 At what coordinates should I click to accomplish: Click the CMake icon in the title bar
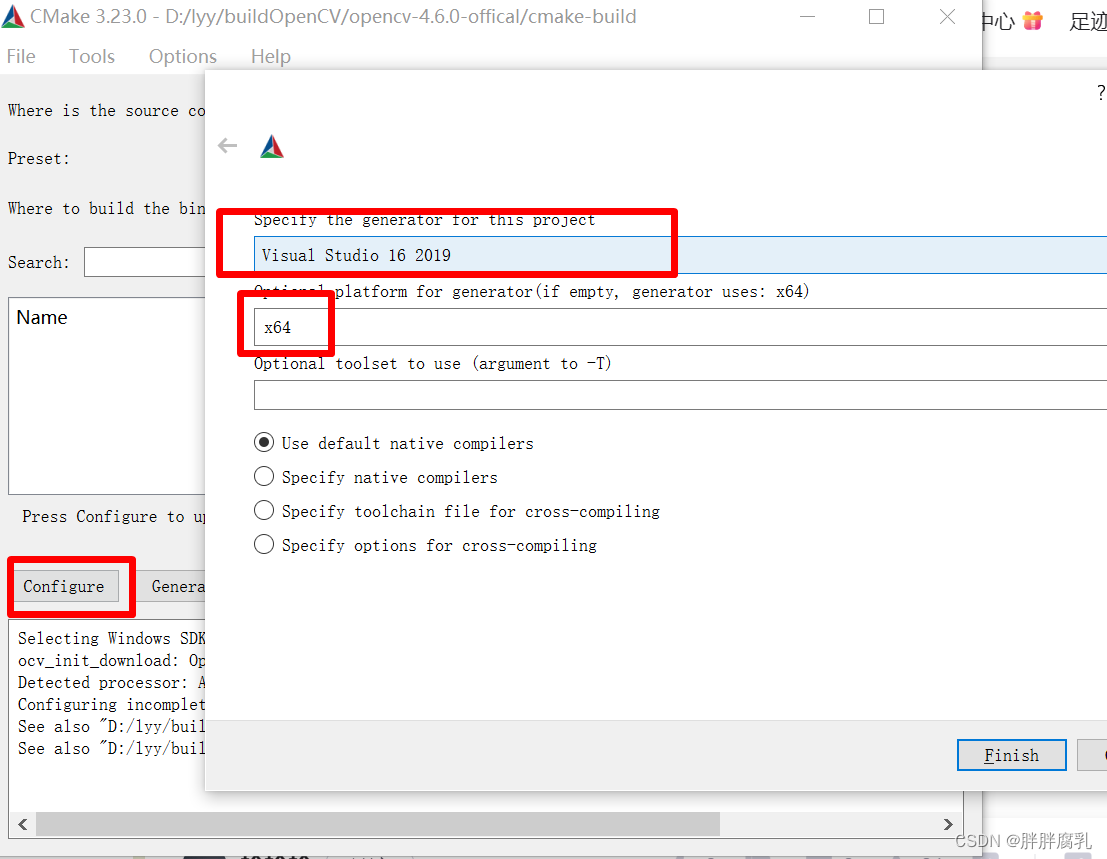[x=14, y=16]
